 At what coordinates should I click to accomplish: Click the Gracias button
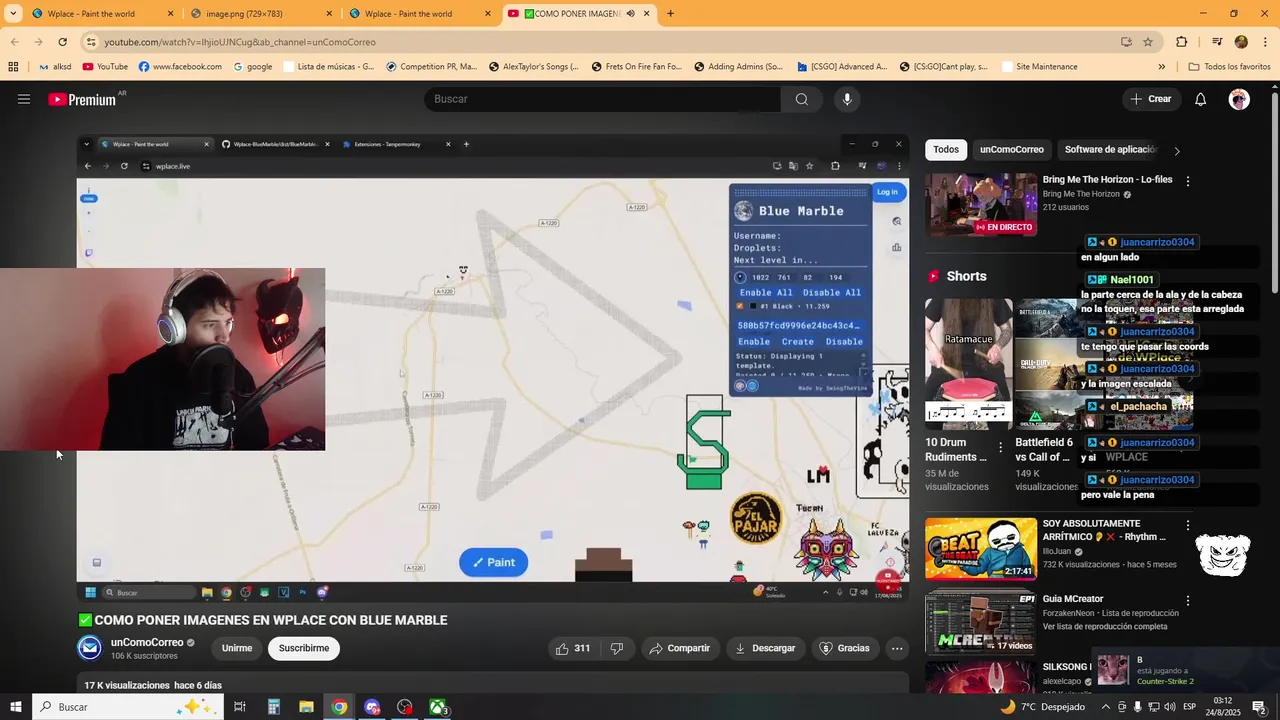tap(844, 648)
